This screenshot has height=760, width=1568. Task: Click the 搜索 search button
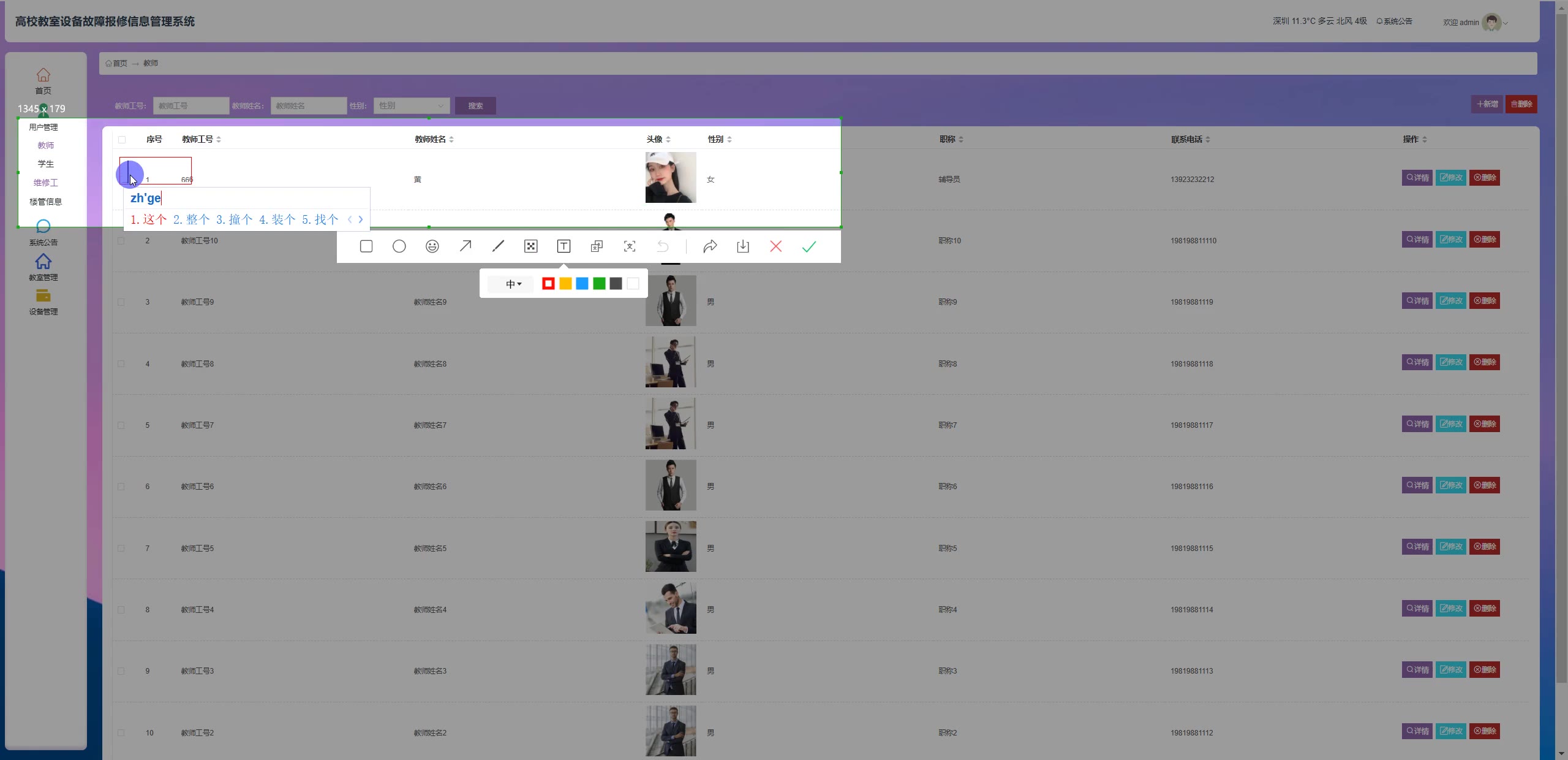coord(475,105)
